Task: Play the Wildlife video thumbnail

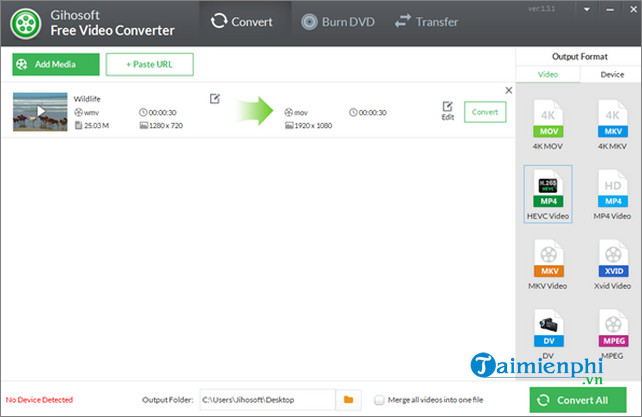Action: [40, 111]
